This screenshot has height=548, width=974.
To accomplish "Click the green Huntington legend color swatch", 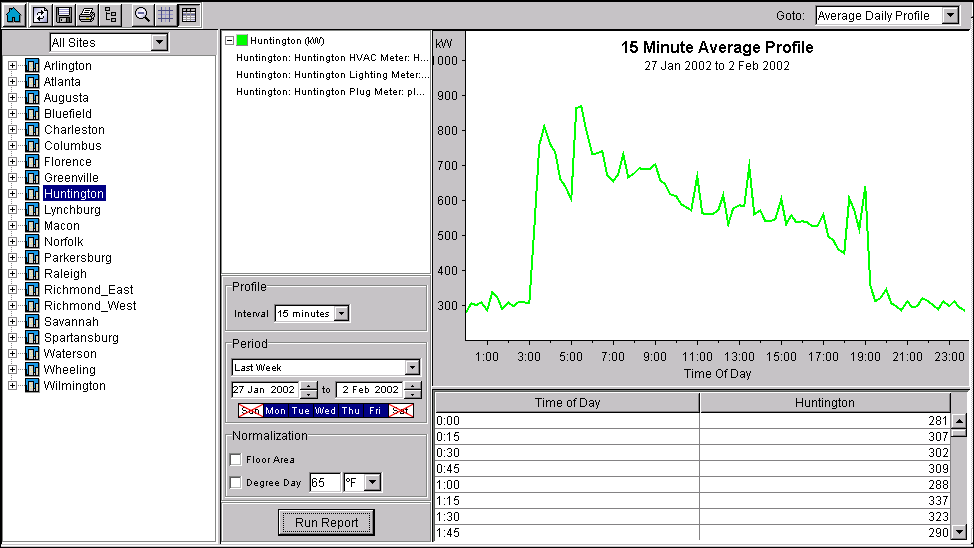I will click(242, 41).
